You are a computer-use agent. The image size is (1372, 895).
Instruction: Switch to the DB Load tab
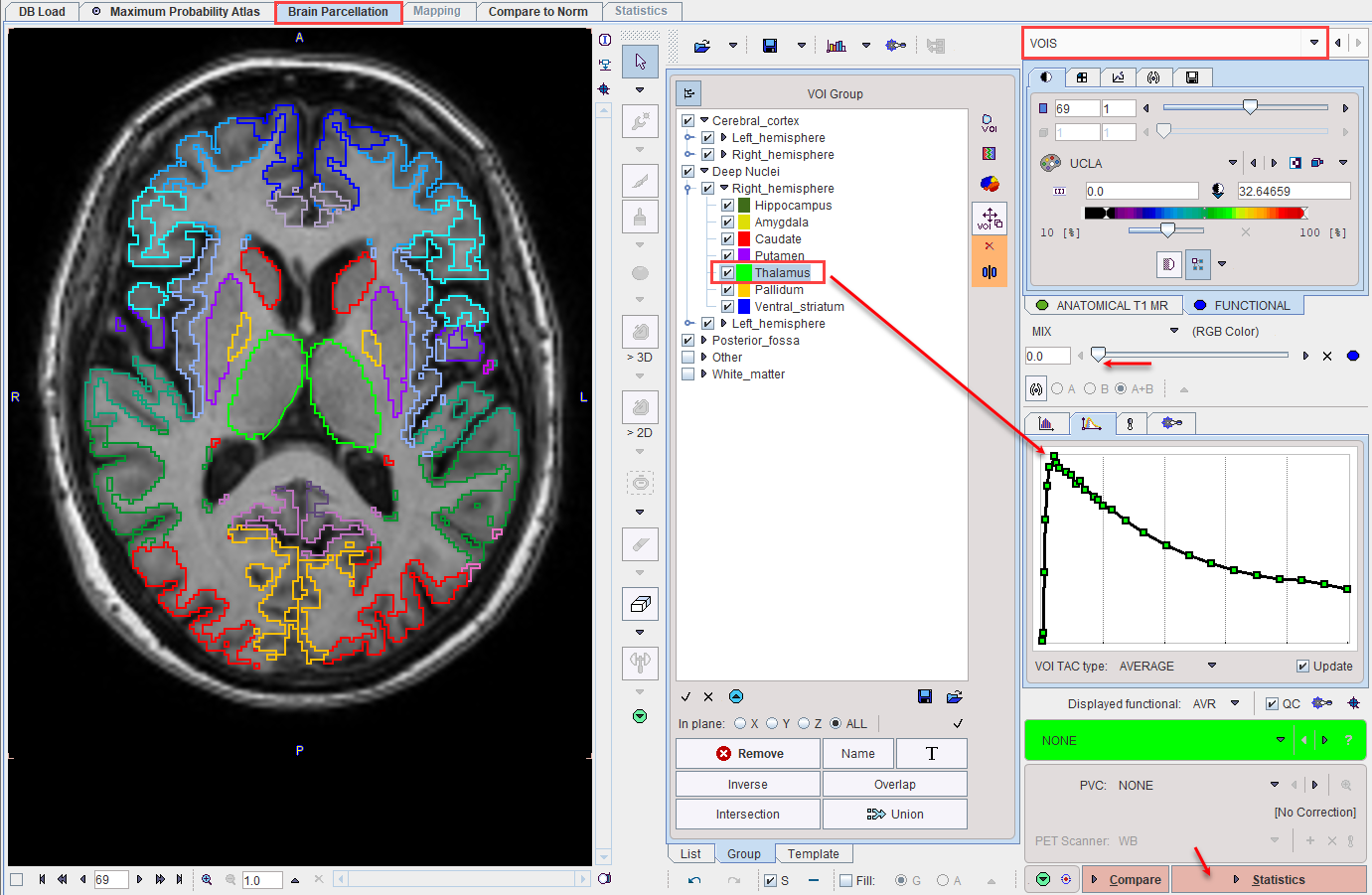pyautogui.click(x=42, y=12)
